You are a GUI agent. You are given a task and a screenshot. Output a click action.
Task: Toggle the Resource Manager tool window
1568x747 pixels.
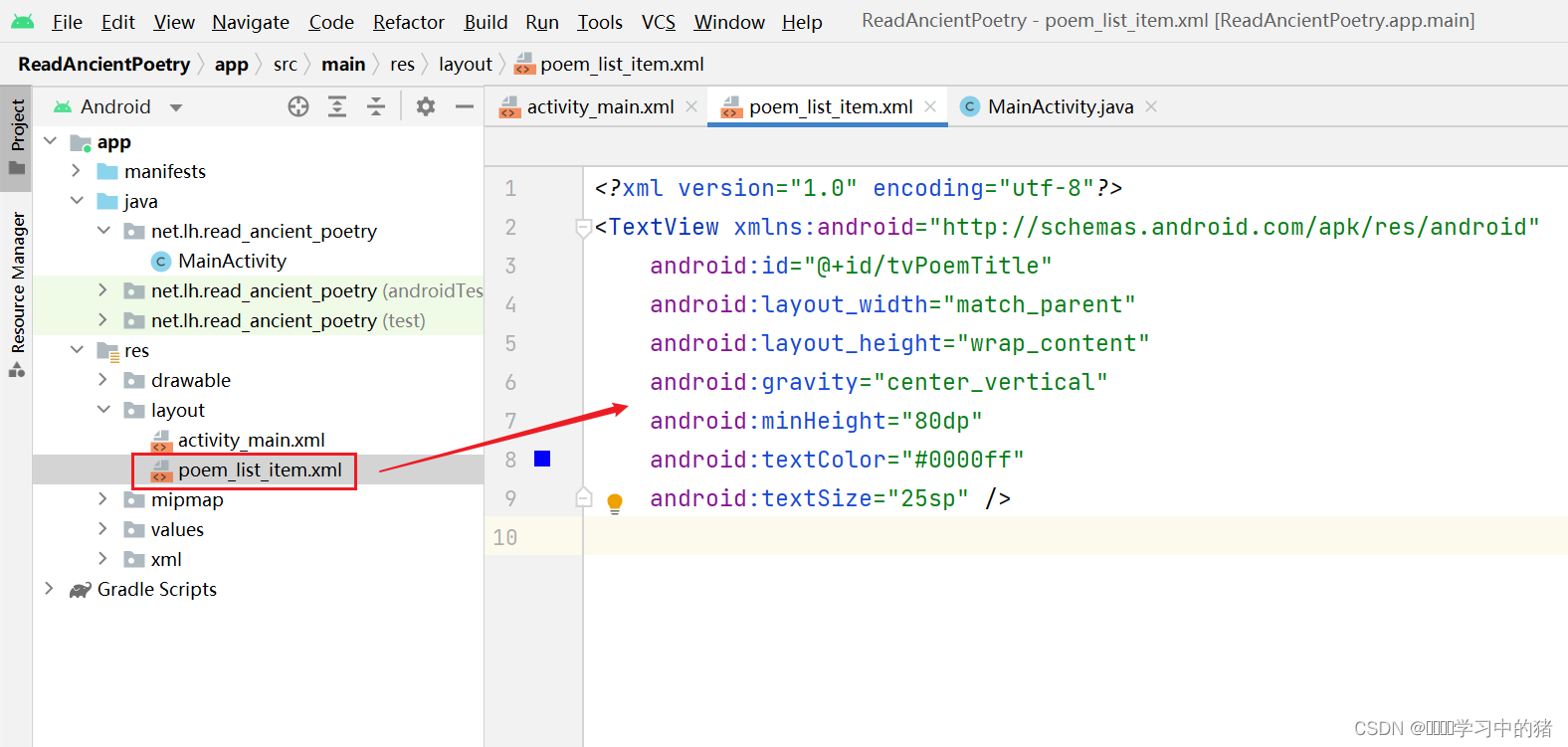17,294
